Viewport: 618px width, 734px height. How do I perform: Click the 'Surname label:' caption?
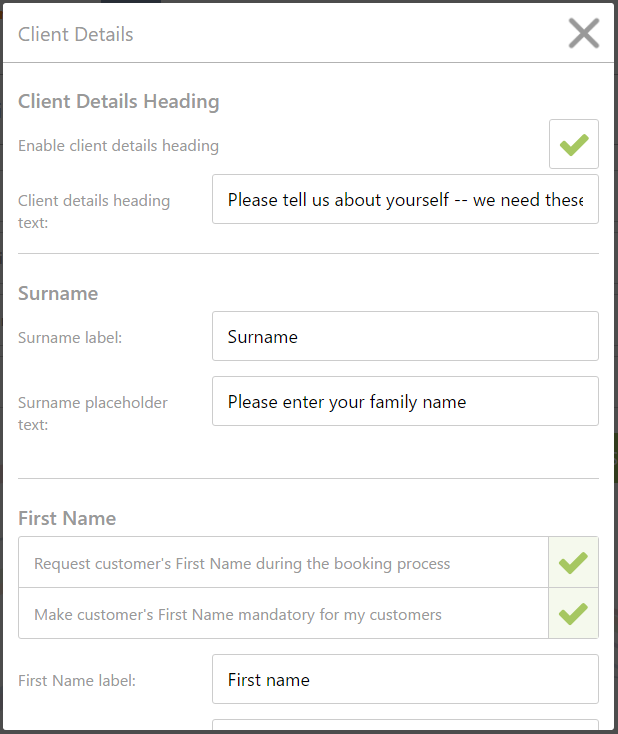[x=70, y=338]
